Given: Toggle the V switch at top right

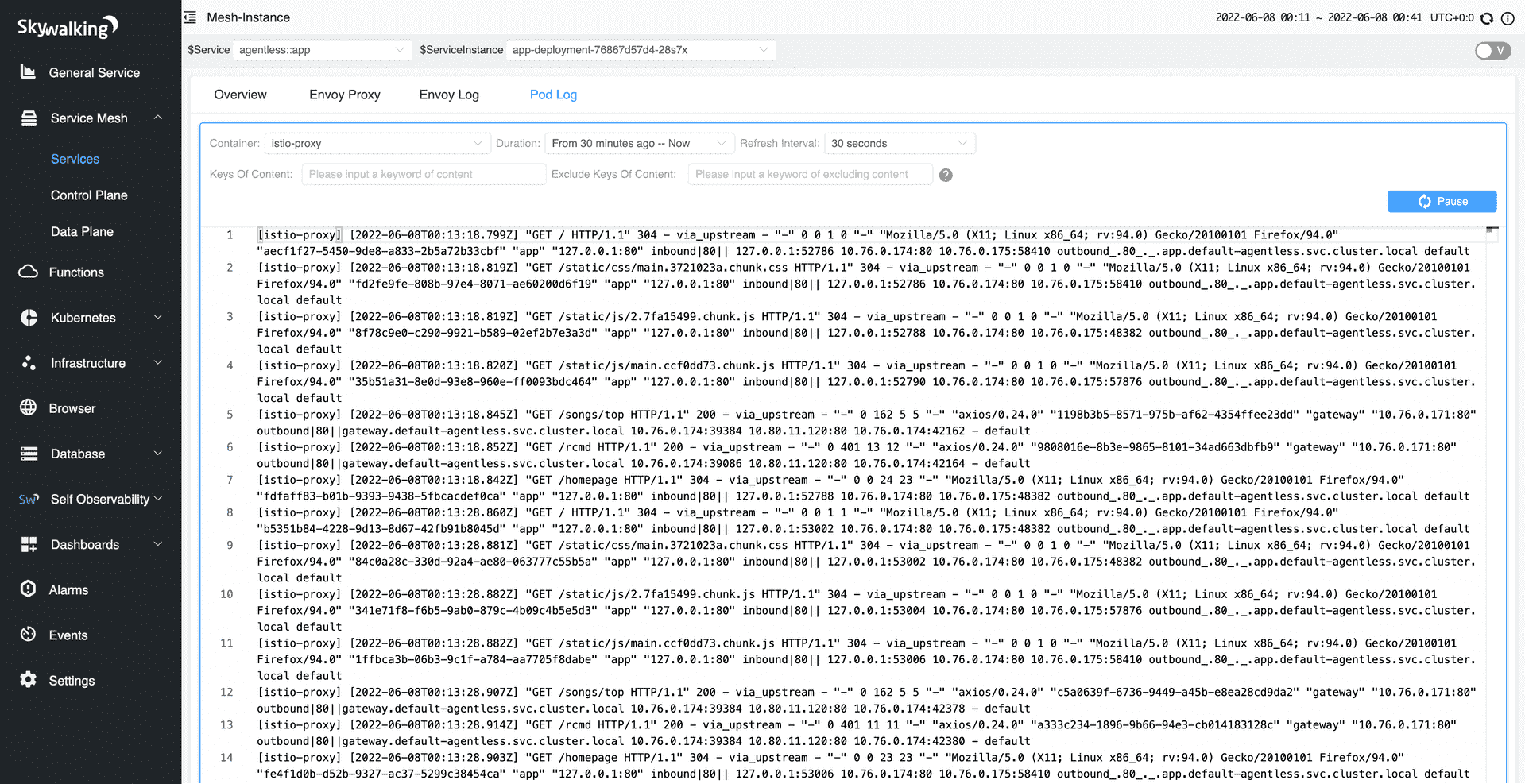Looking at the screenshot, I should coord(1492,51).
